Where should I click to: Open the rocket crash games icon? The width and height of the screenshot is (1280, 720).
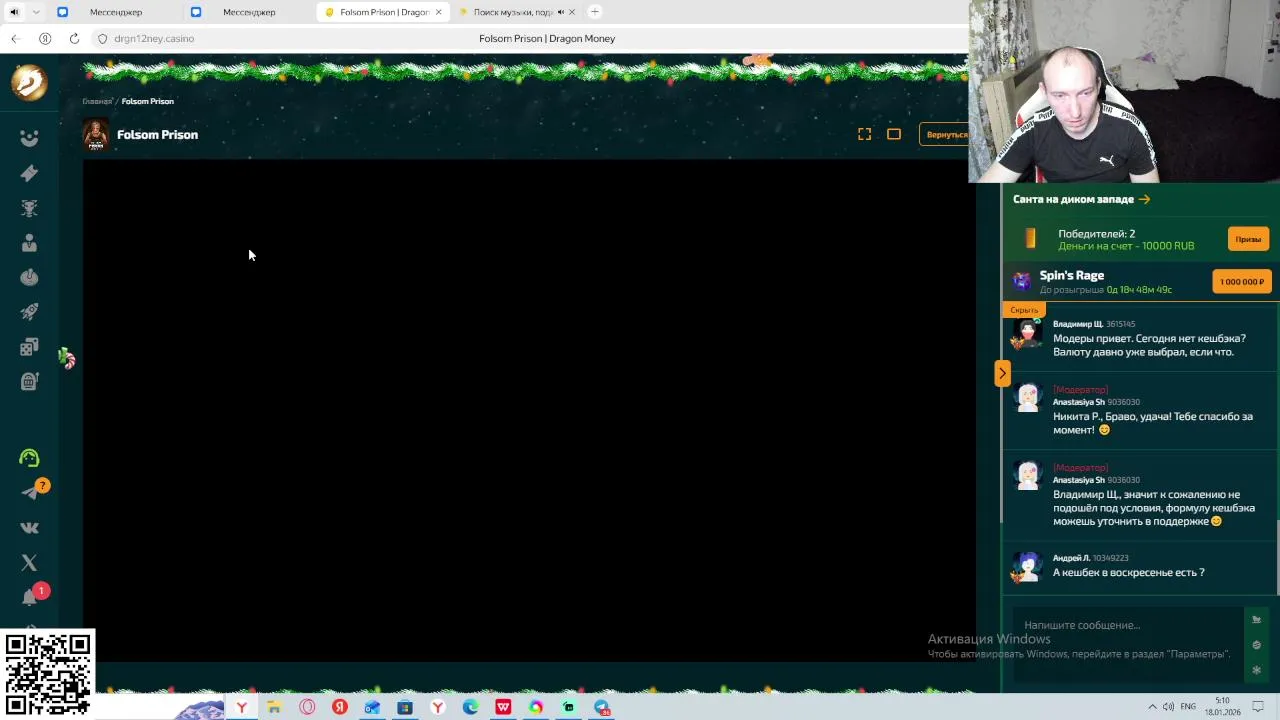pos(29,312)
